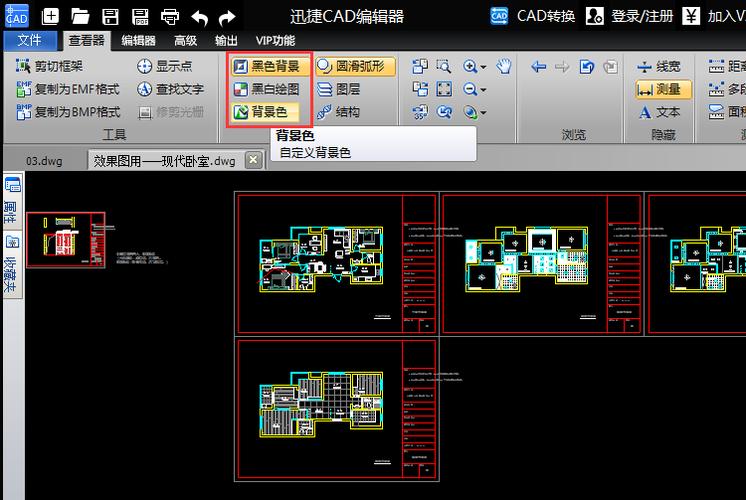Close the 效果图用——现代卧室.dwg document tab
Viewport: 746px width, 500px height.
tap(253, 160)
